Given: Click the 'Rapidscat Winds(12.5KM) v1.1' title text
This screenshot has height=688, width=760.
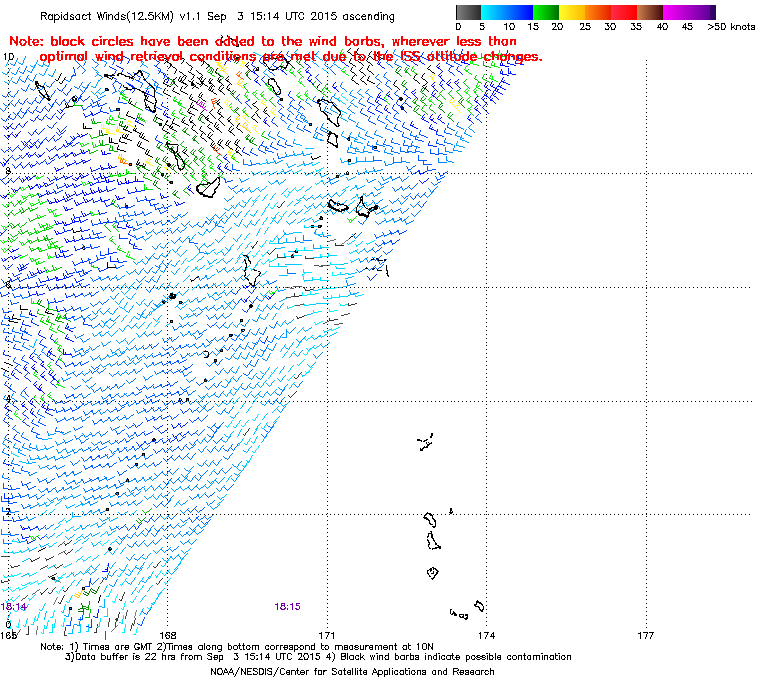Looking at the screenshot, I should pos(121,16).
